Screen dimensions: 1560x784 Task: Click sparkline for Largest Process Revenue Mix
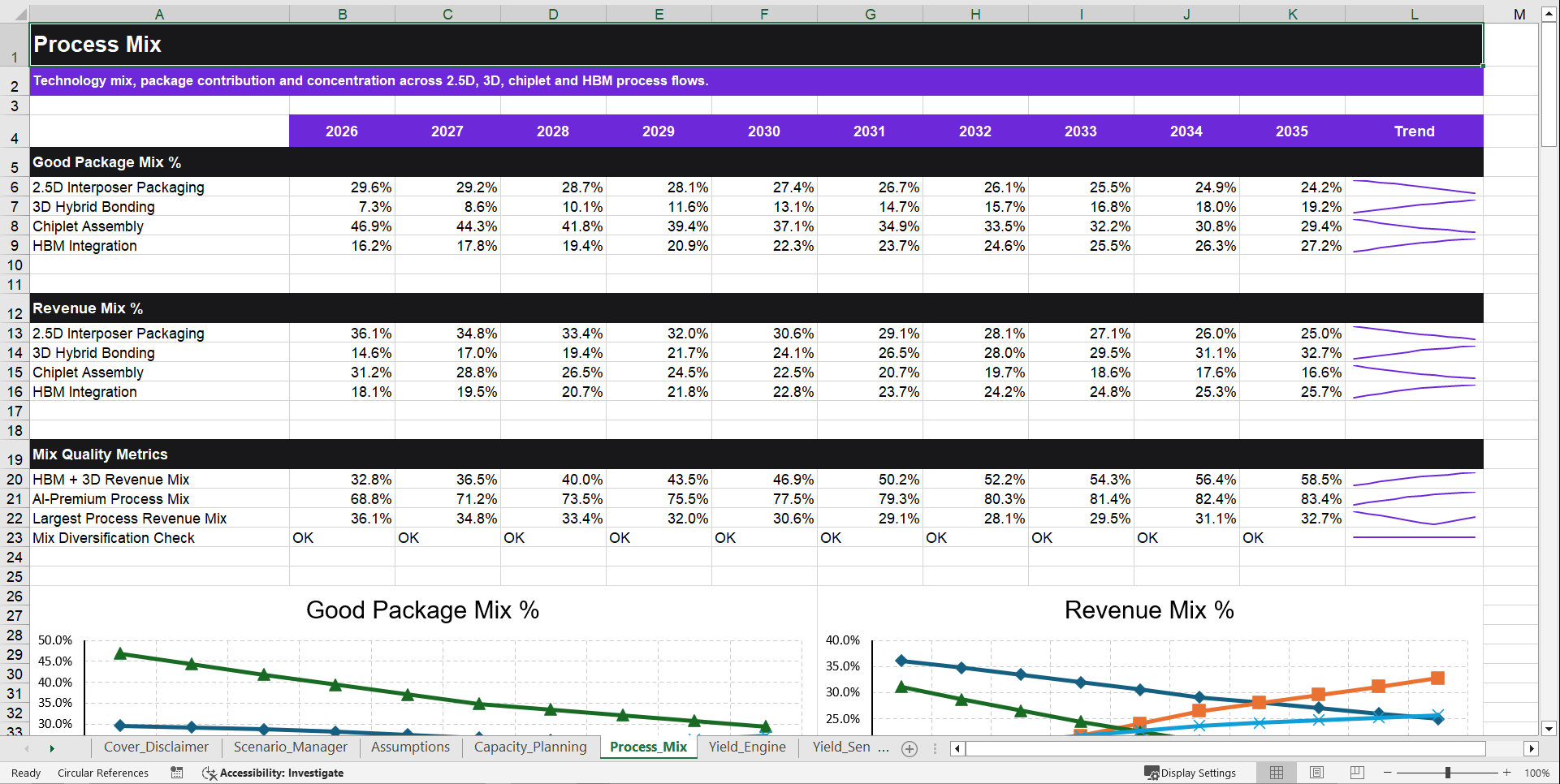click(1415, 518)
